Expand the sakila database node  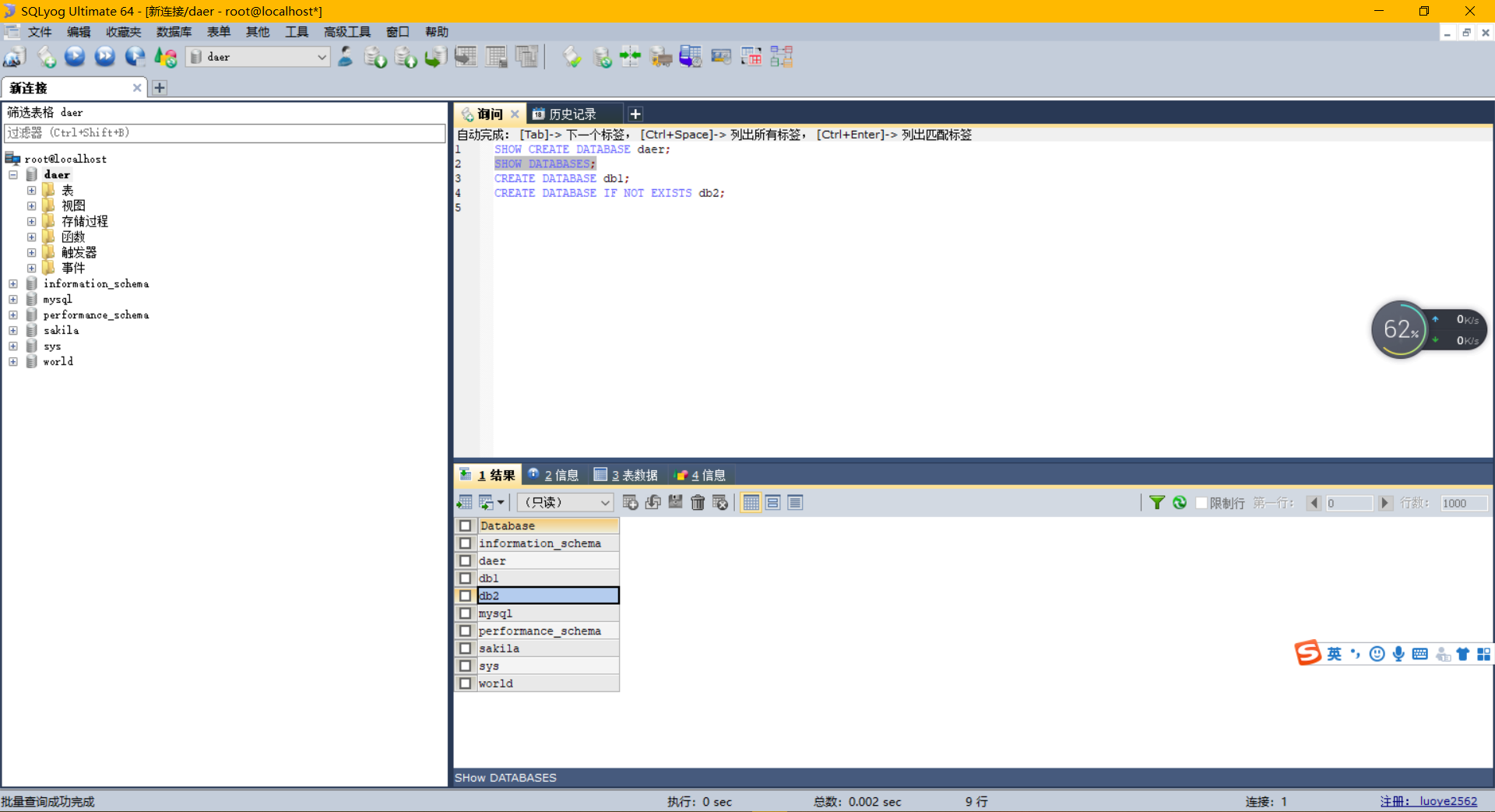pos(13,330)
